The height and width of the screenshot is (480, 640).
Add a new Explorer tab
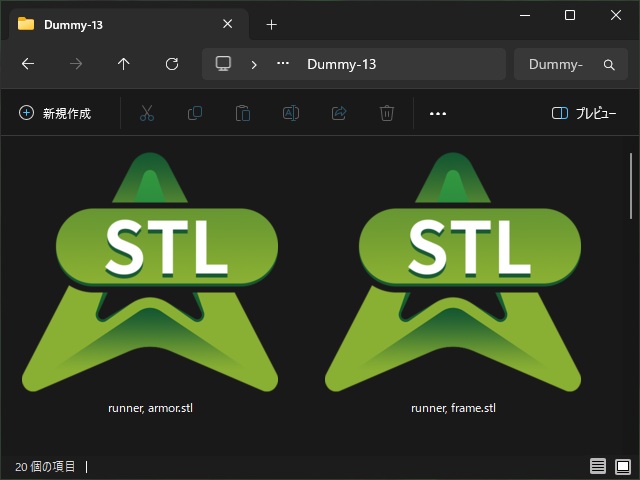point(271,25)
